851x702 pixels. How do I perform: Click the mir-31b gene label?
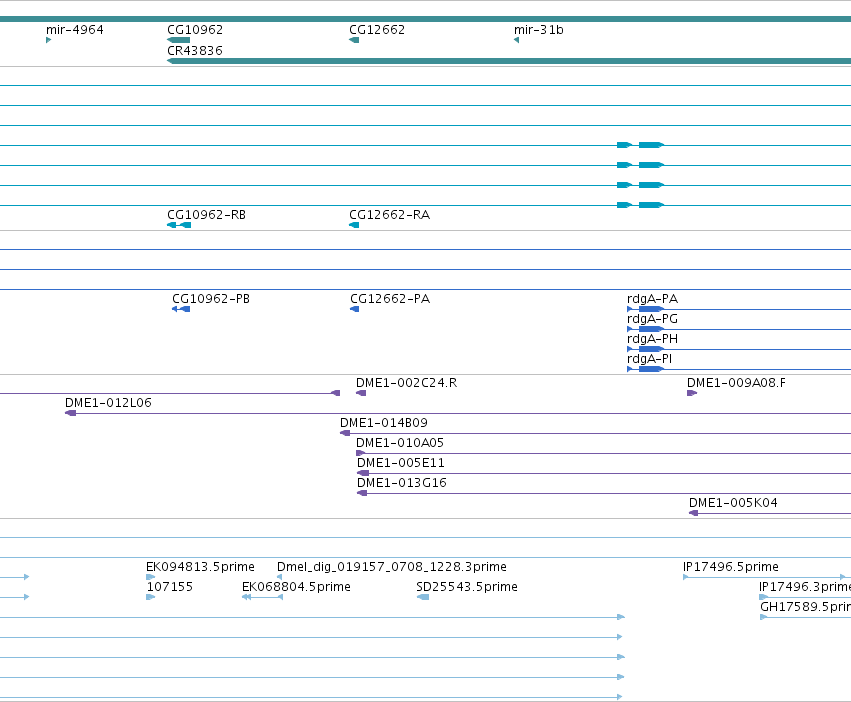pos(538,30)
